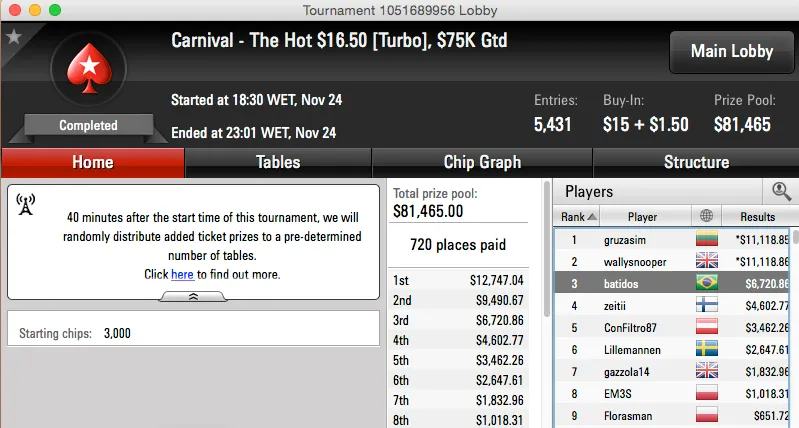Sort by Rank column arrow

click(592, 216)
